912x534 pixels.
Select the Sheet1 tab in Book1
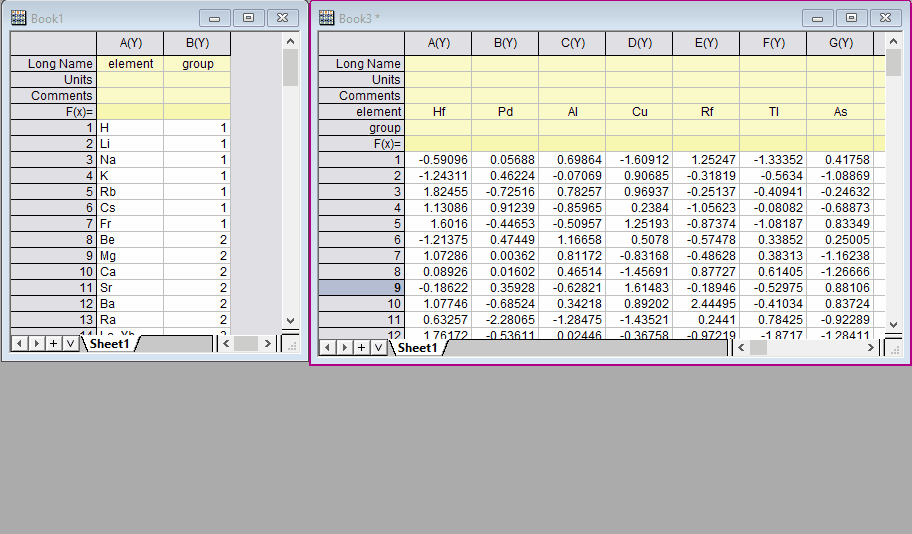109,344
